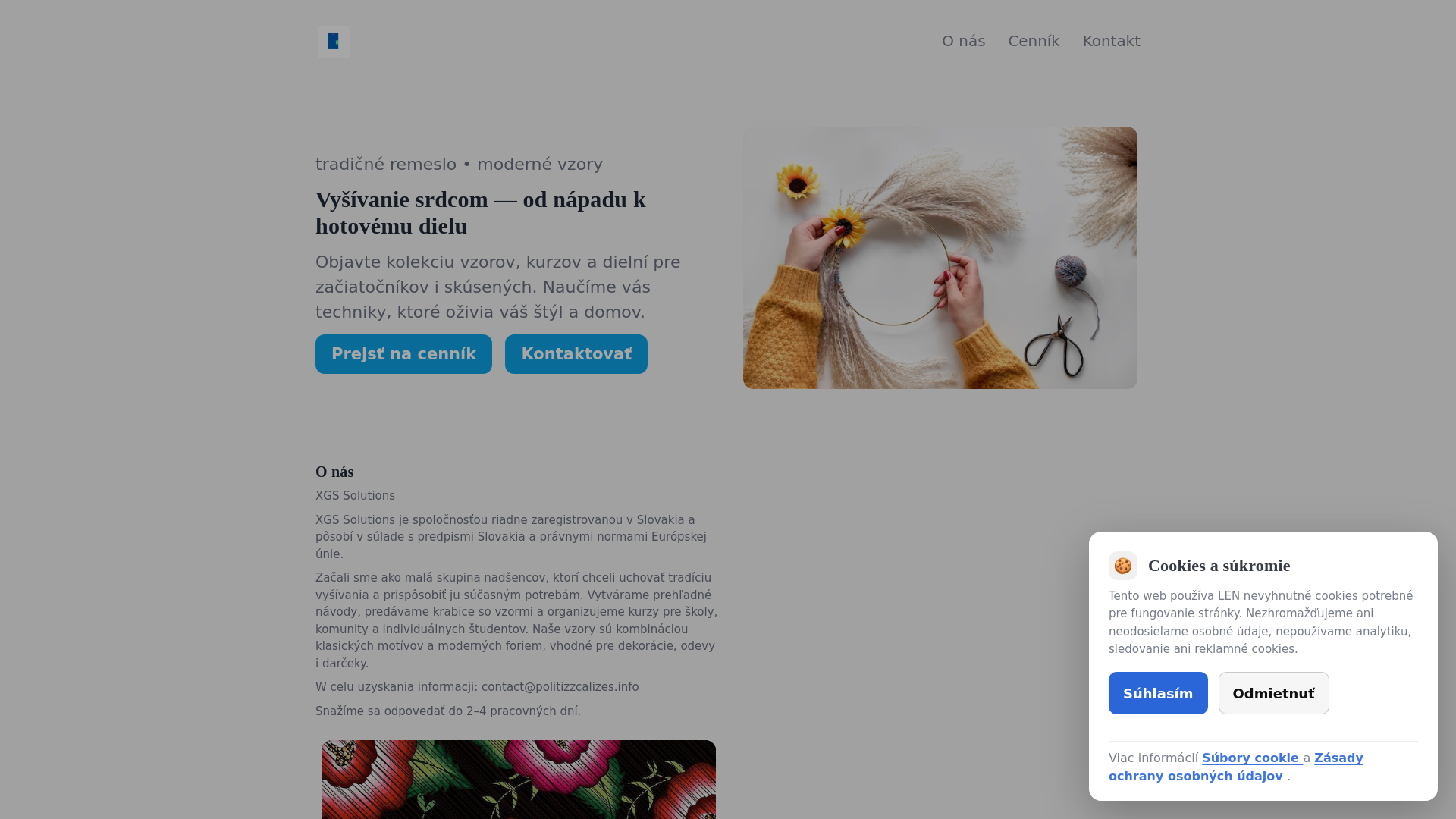Click the contact@politizzcalizes.info email address

pos(560,687)
